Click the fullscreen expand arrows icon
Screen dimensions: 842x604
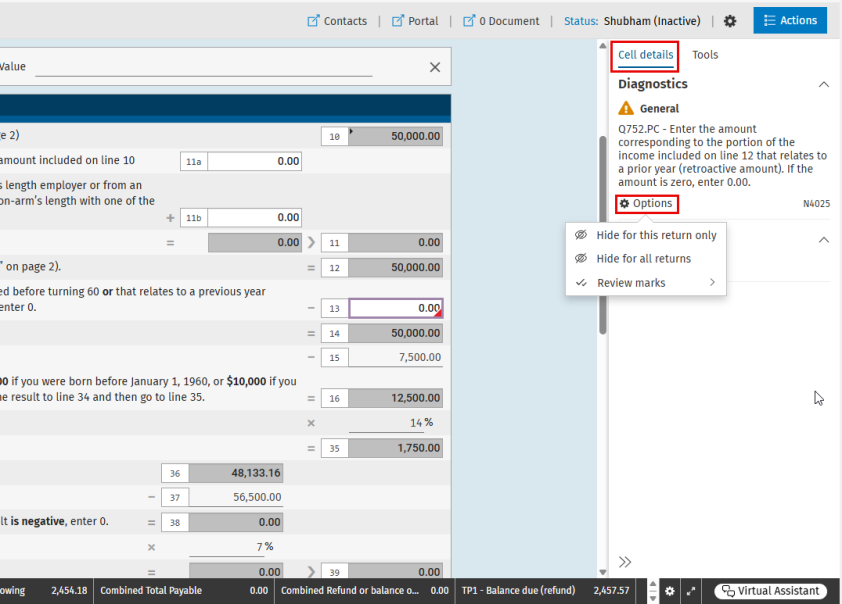[x=691, y=591]
